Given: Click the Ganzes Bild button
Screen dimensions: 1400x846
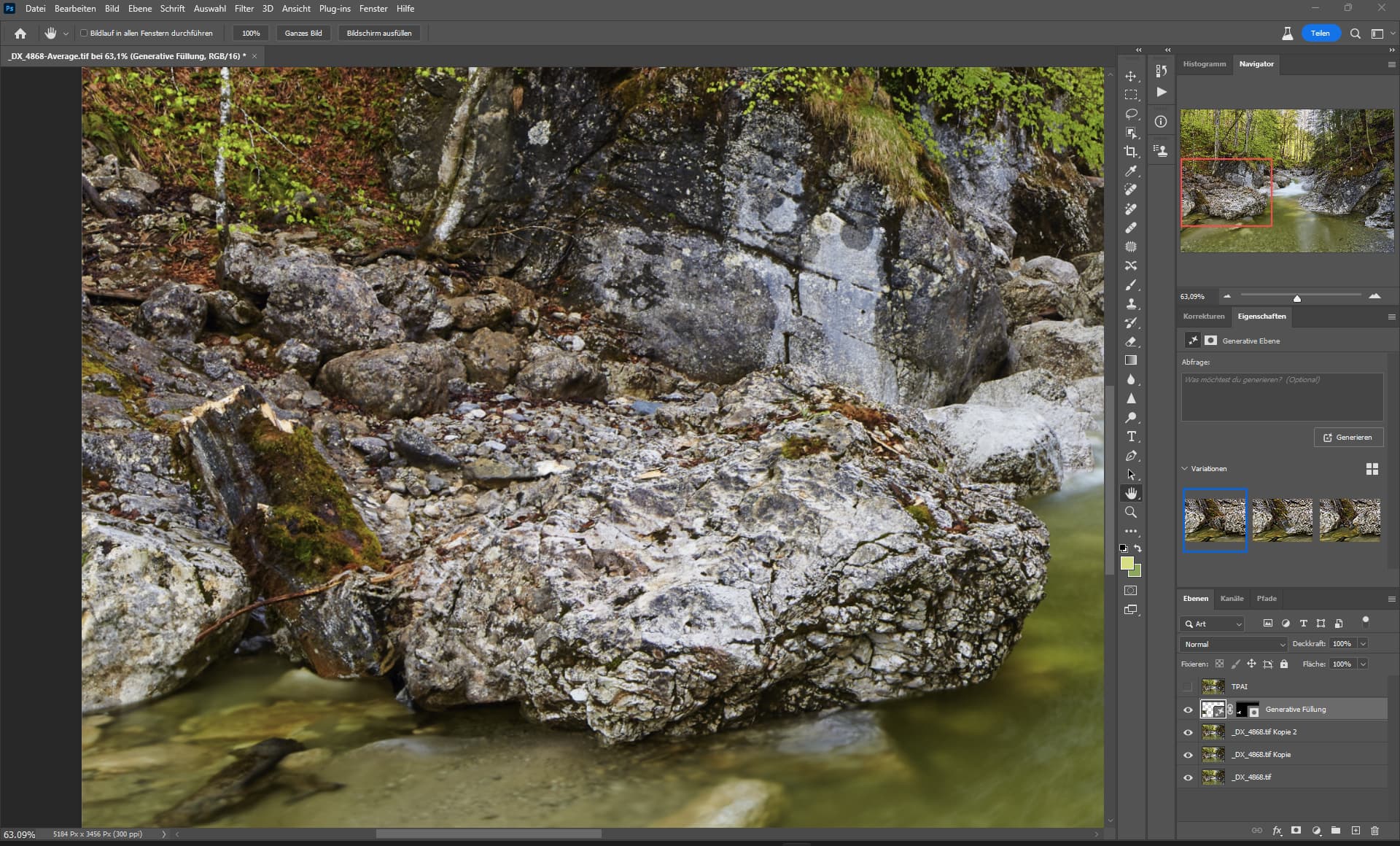Looking at the screenshot, I should point(303,33).
